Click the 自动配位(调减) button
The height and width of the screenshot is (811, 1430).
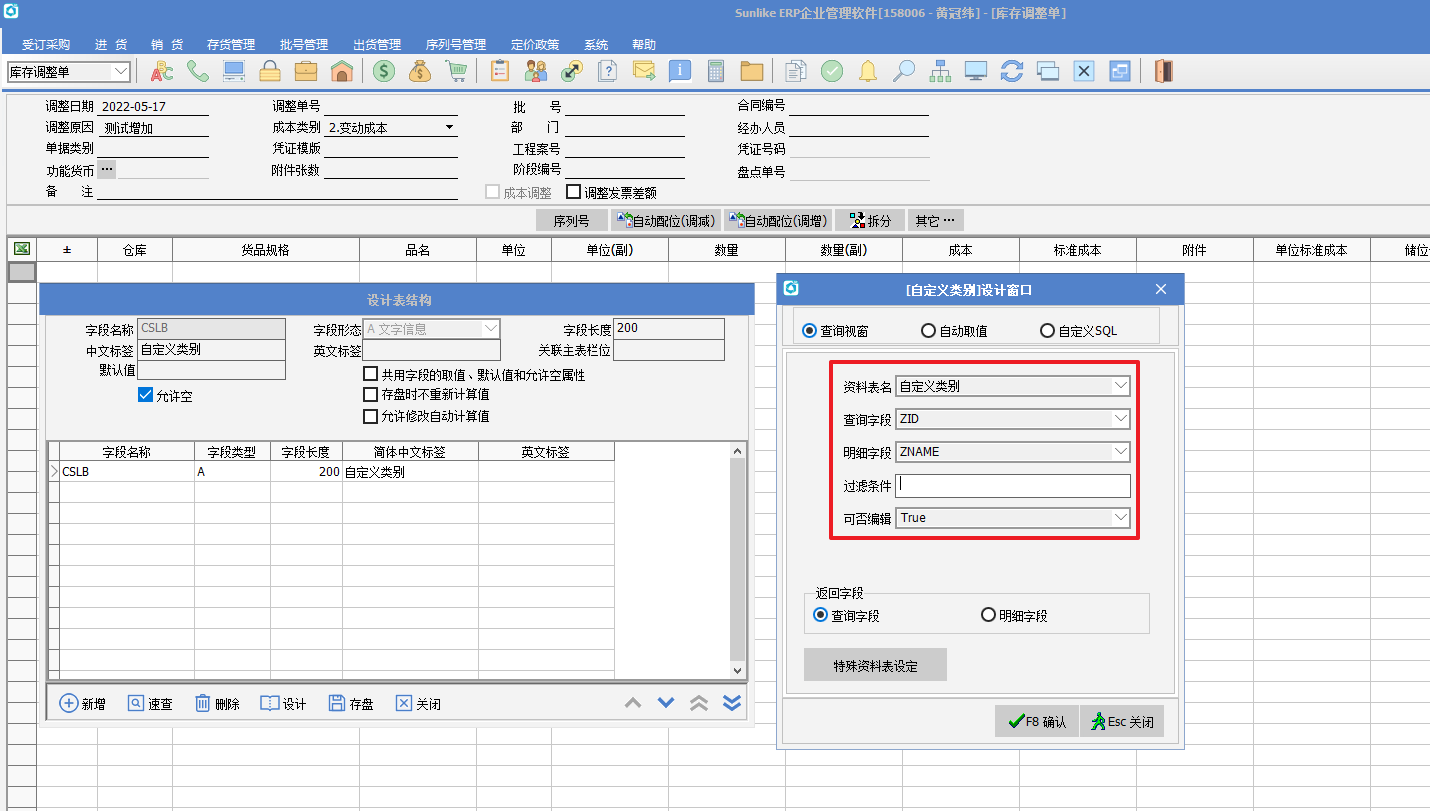tap(665, 220)
